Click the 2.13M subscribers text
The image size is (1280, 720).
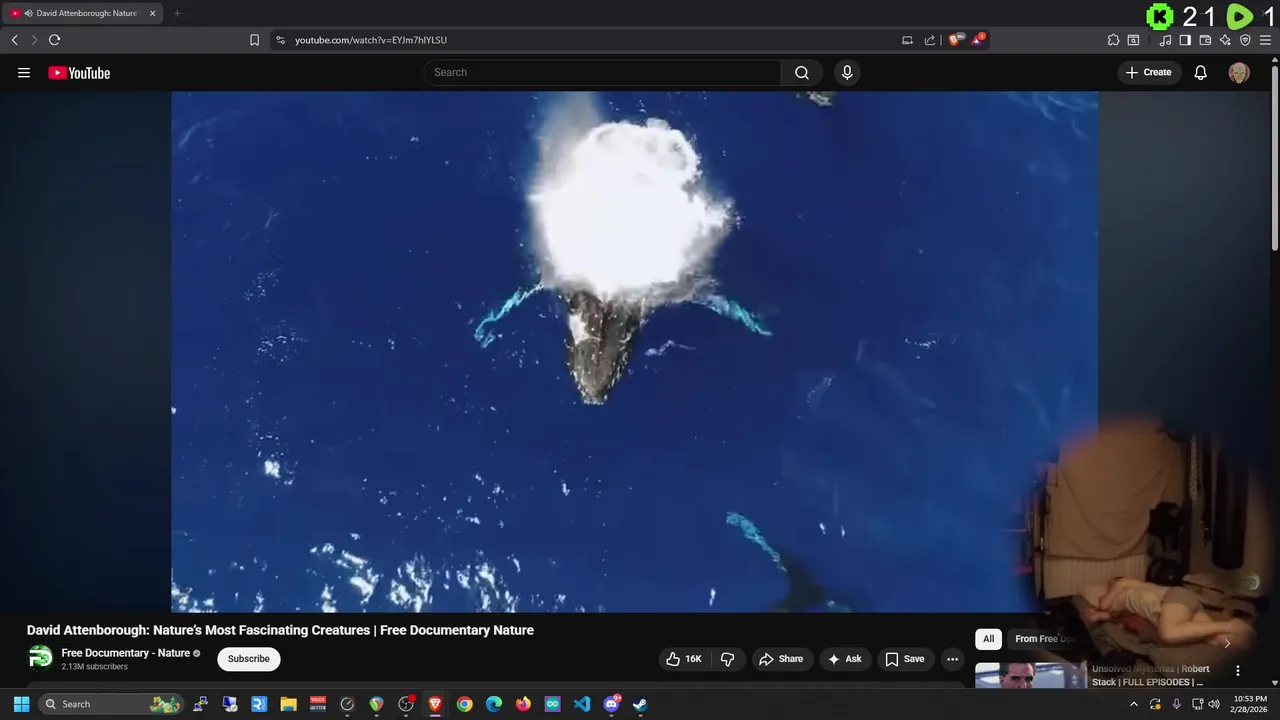click(94, 667)
